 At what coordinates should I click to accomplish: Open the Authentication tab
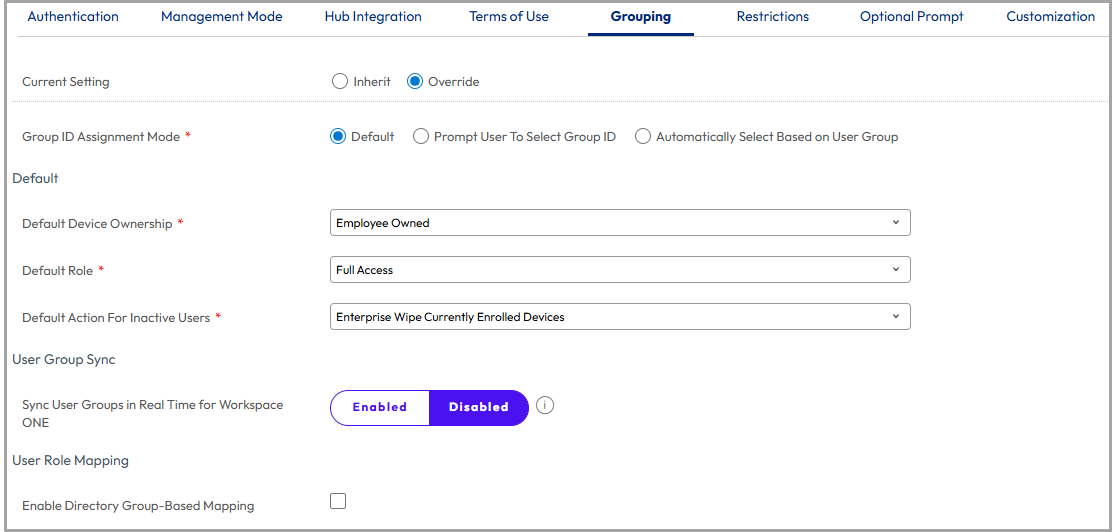tap(73, 16)
